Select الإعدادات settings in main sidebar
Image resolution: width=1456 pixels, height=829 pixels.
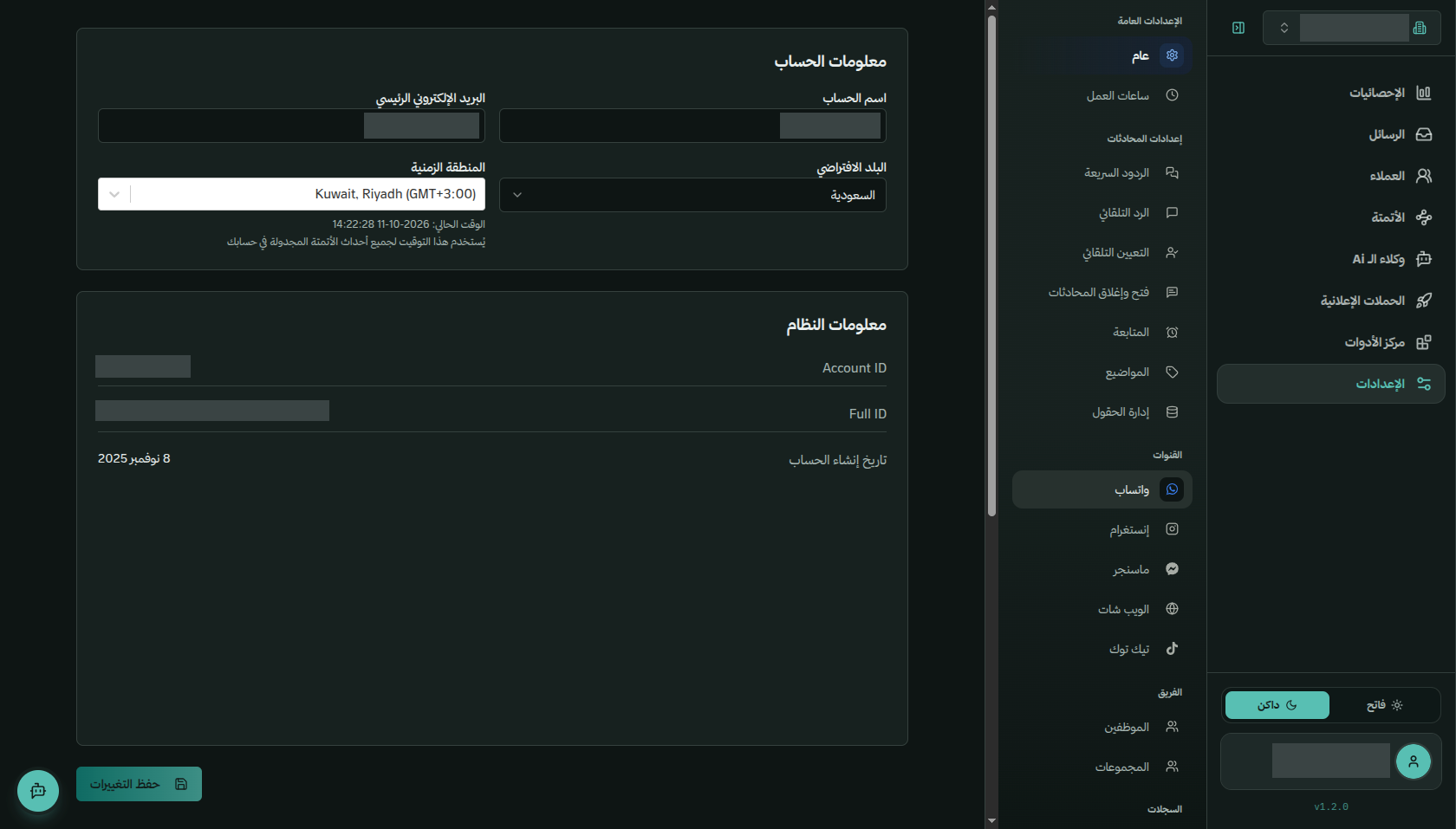(1331, 384)
